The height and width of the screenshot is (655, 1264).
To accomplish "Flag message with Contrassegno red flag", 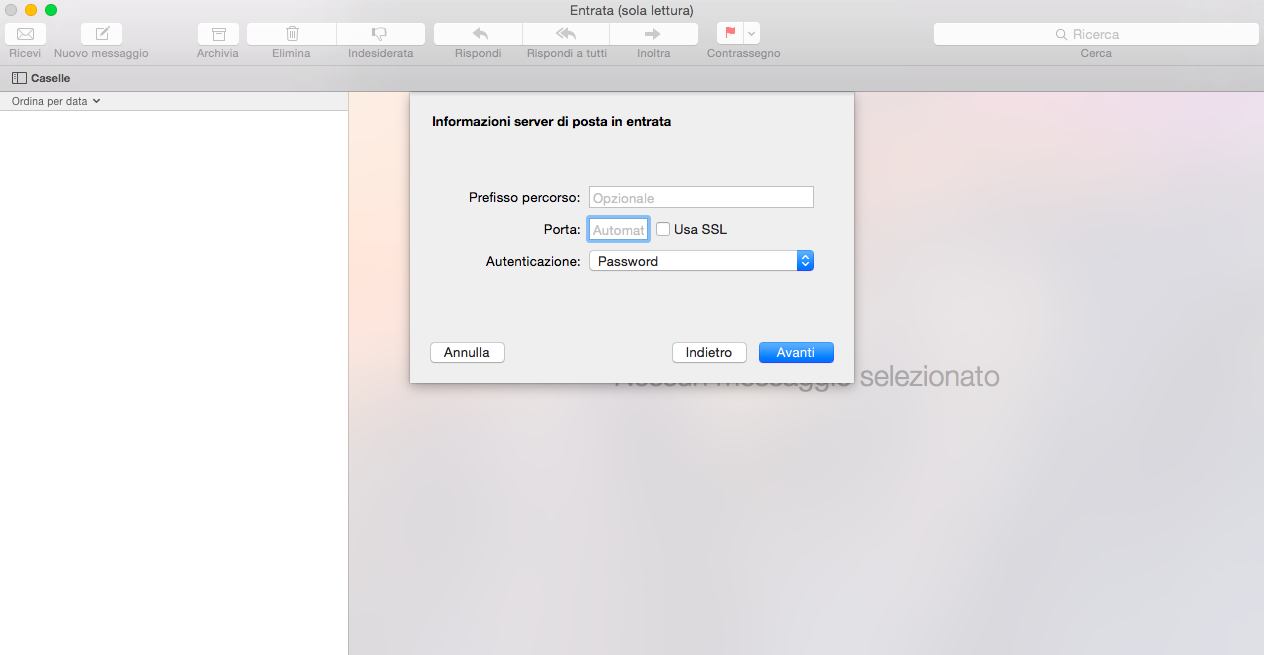I will pyautogui.click(x=730, y=34).
